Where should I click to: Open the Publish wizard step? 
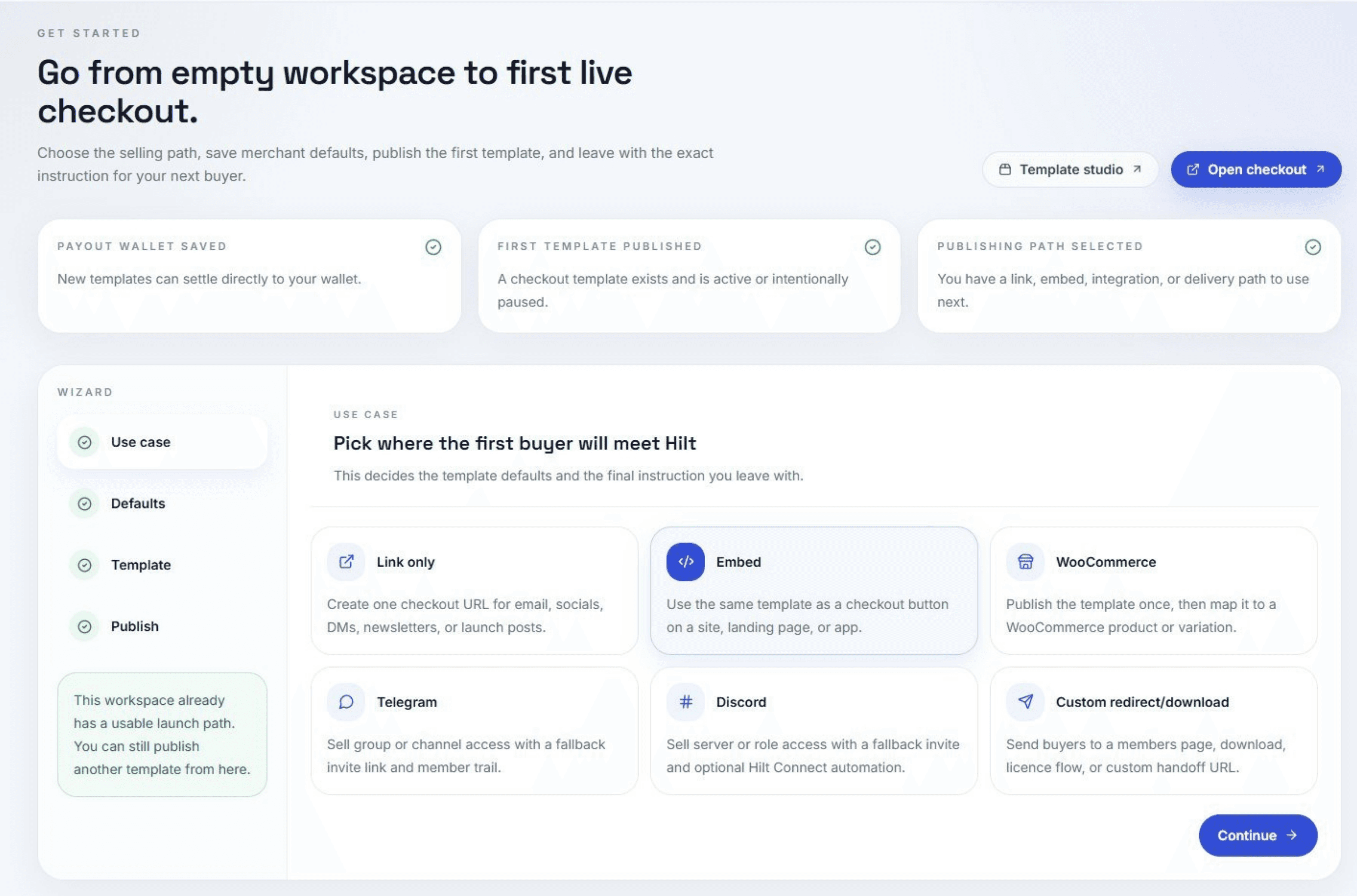point(162,626)
